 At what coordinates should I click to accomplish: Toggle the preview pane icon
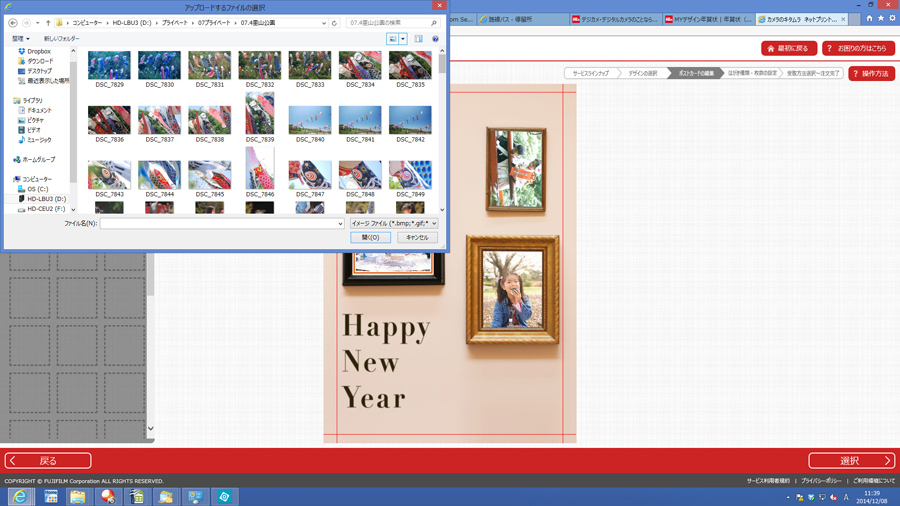click(x=419, y=39)
